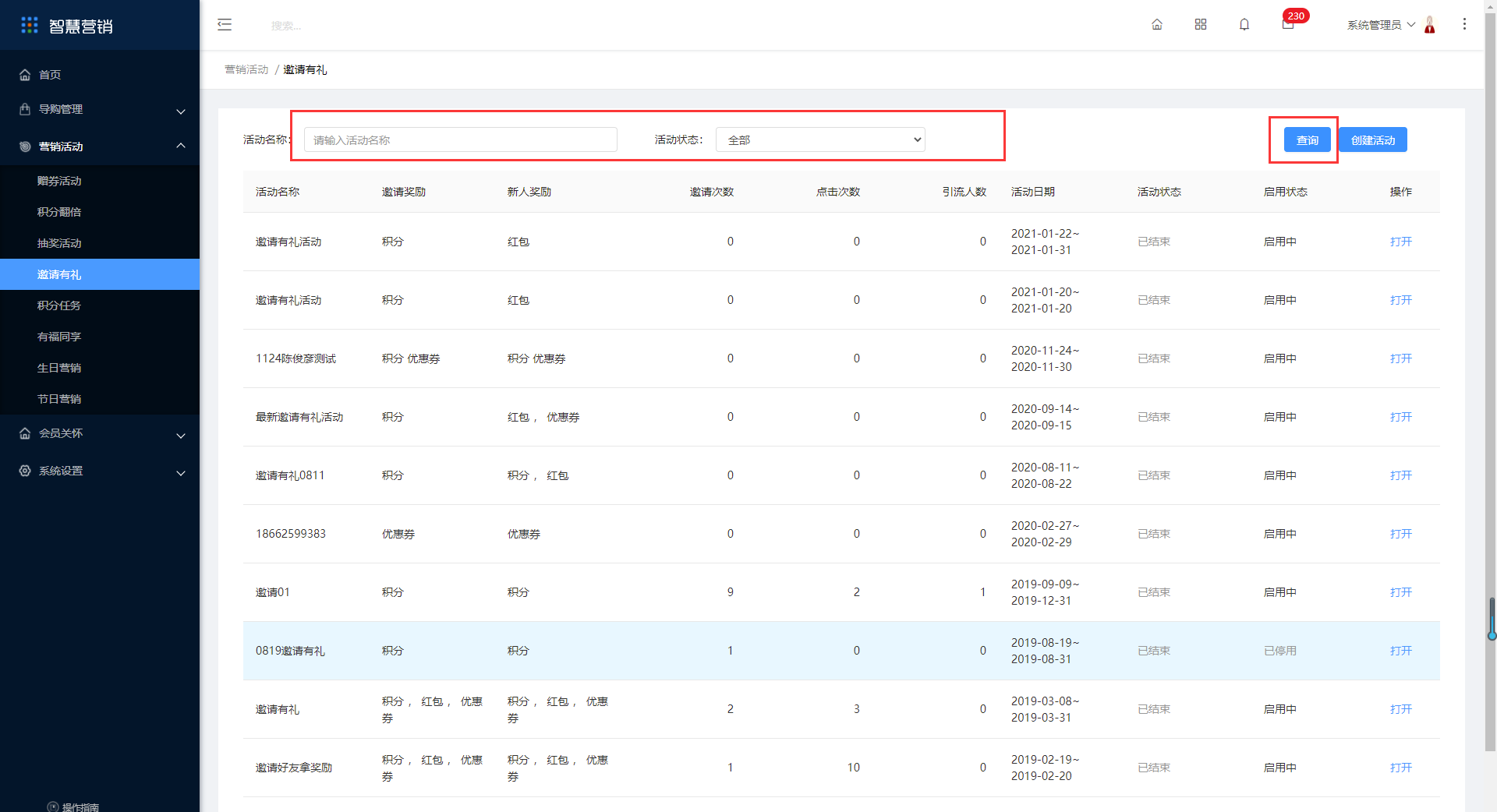
Task: Collapse the sidebar with the hamburger icon
Action: [x=225, y=24]
